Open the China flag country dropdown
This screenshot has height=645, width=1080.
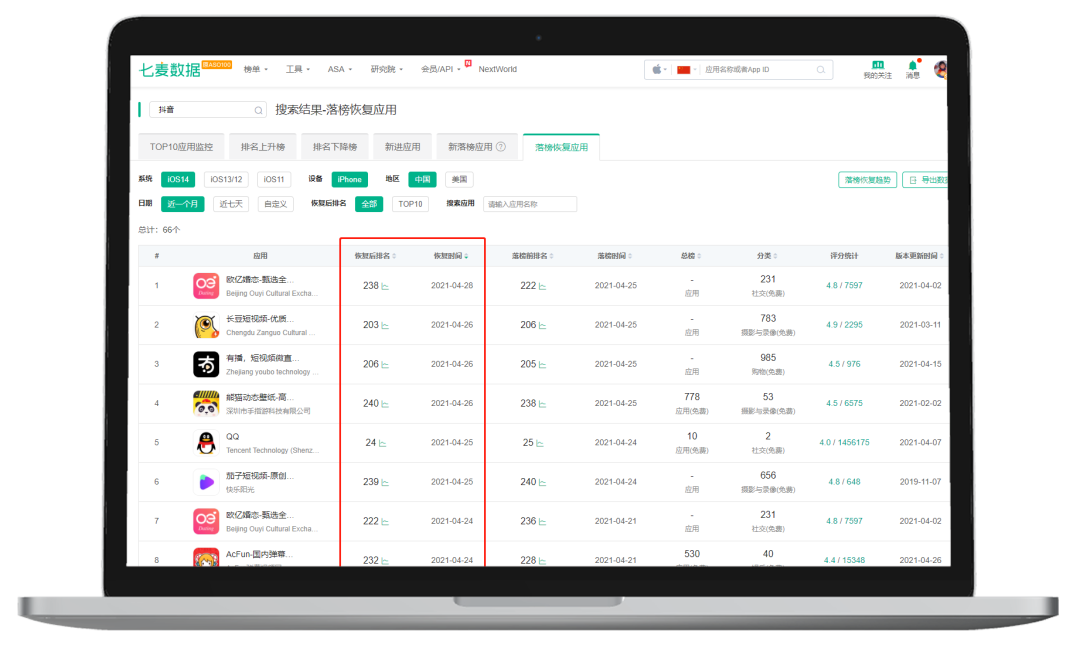(x=687, y=70)
